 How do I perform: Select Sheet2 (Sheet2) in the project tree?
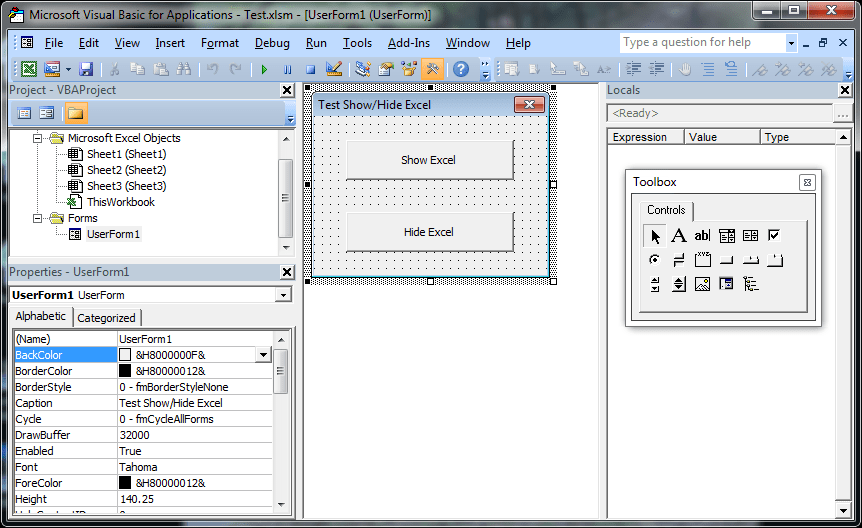pos(126,170)
